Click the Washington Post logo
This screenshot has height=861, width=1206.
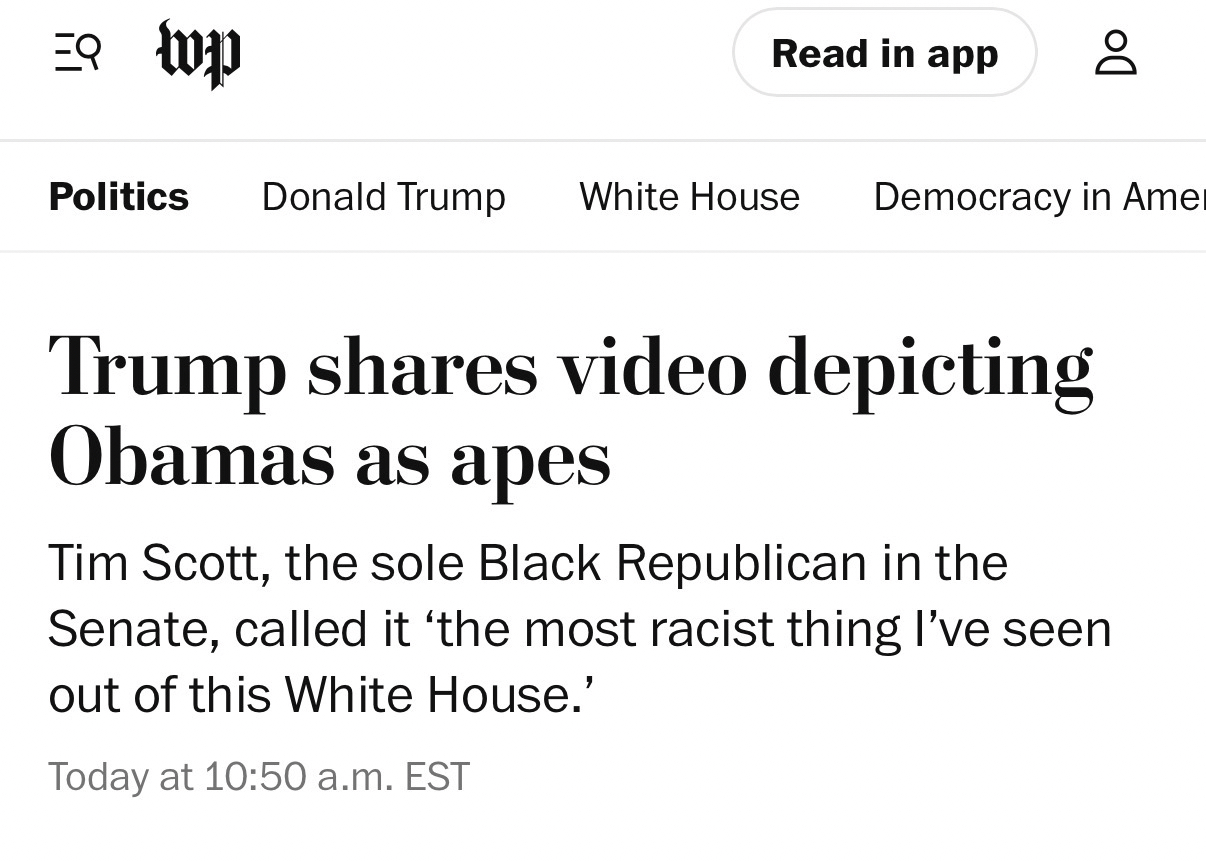pyautogui.click(x=199, y=53)
